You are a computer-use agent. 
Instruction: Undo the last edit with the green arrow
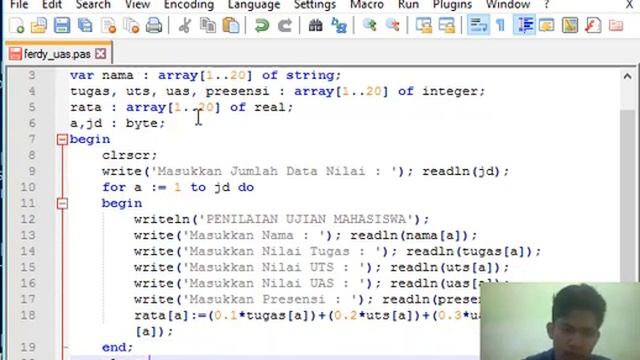coord(262,25)
